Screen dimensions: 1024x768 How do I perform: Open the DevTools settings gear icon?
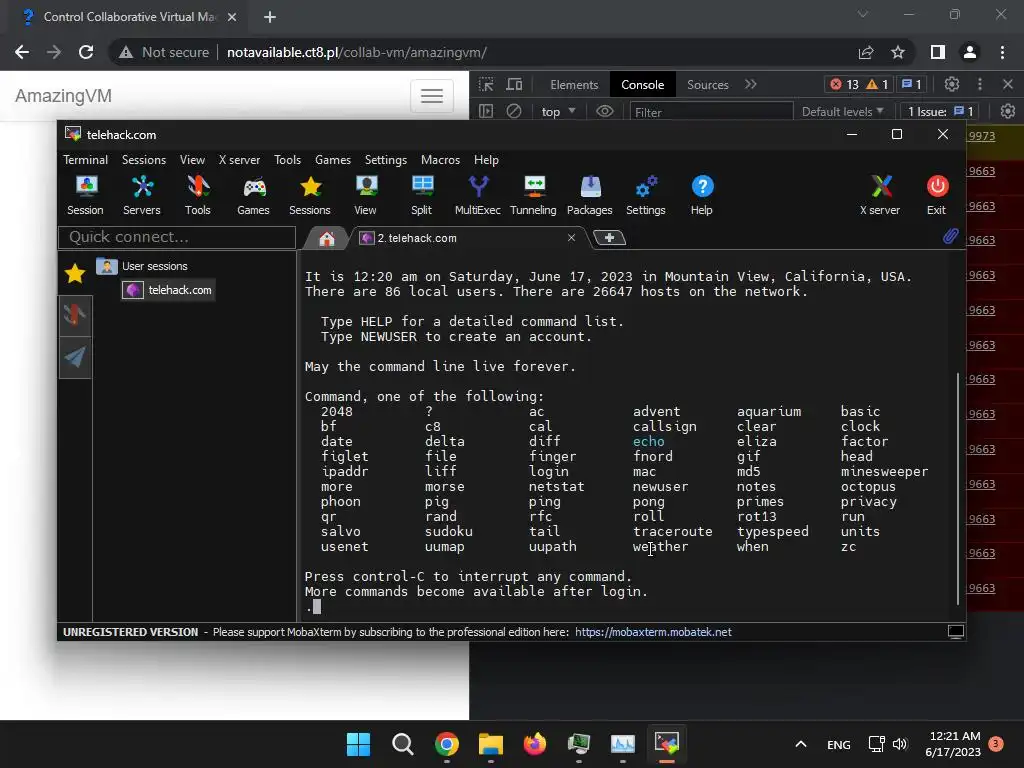pos(952,84)
